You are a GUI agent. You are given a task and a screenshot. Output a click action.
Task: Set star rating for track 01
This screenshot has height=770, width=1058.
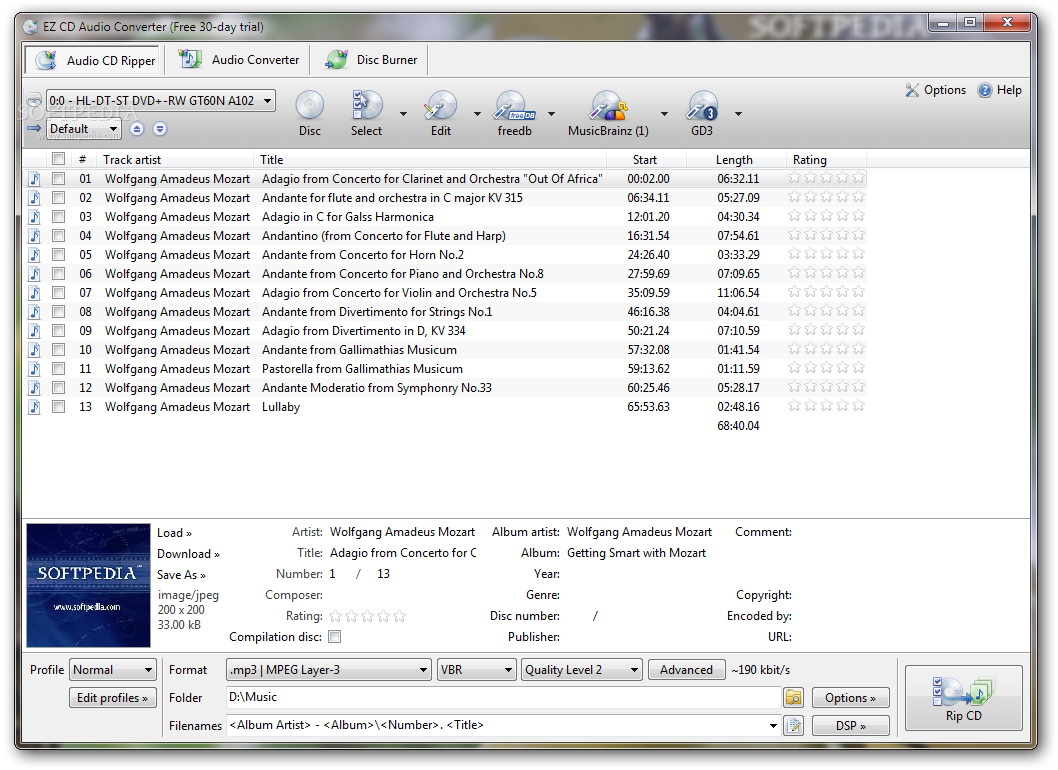click(x=826, y=177)
